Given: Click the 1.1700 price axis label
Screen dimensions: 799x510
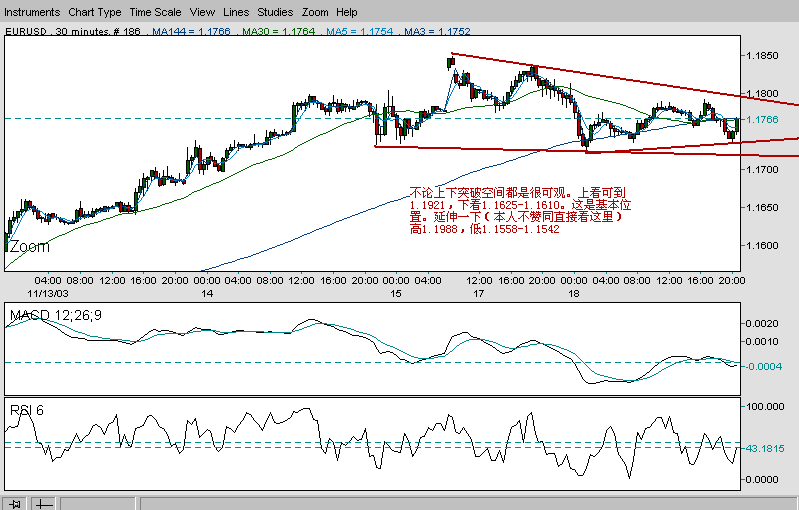Looking at the screenshot, I should 762,170.
